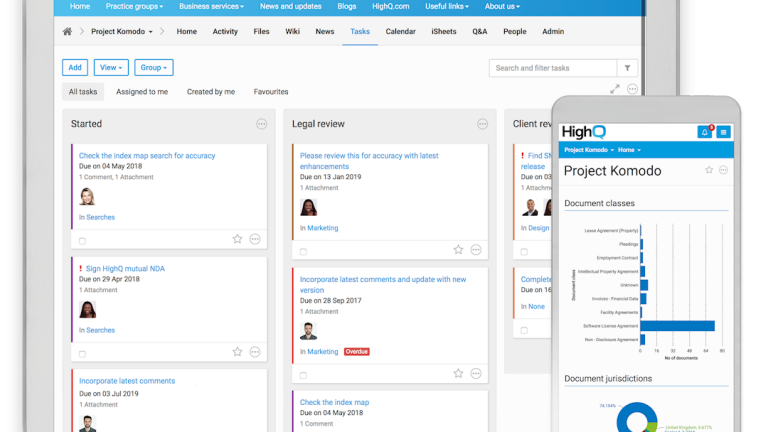Open more options for 'Please review this for accuracy' card

pos(476,250)
